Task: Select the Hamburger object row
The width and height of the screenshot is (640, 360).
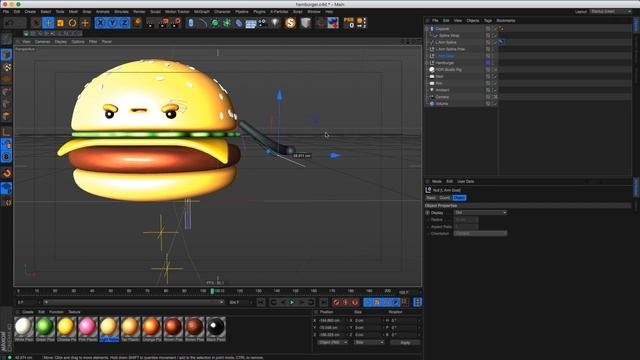Action: click(x=445, y=63)
